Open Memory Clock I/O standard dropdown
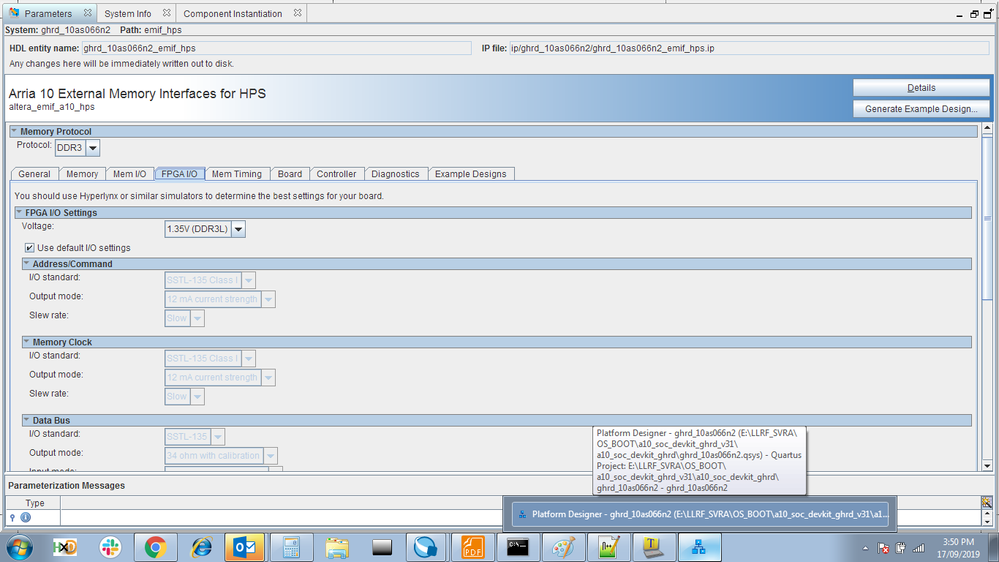Image resolution: width=999 pixels, height=562 pixels. point(248,358)
